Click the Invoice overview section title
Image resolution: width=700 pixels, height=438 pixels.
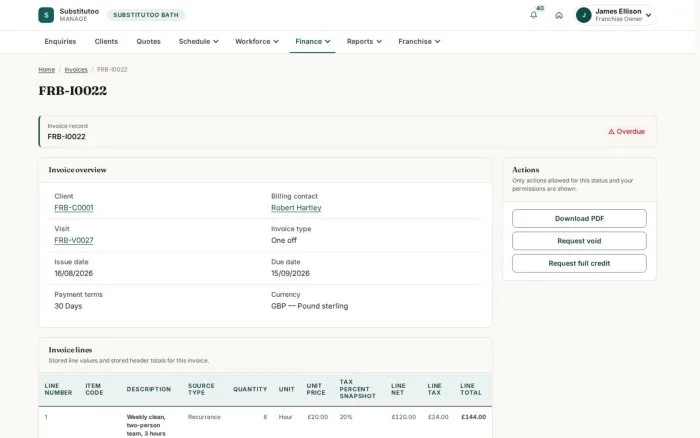(78, 170)
